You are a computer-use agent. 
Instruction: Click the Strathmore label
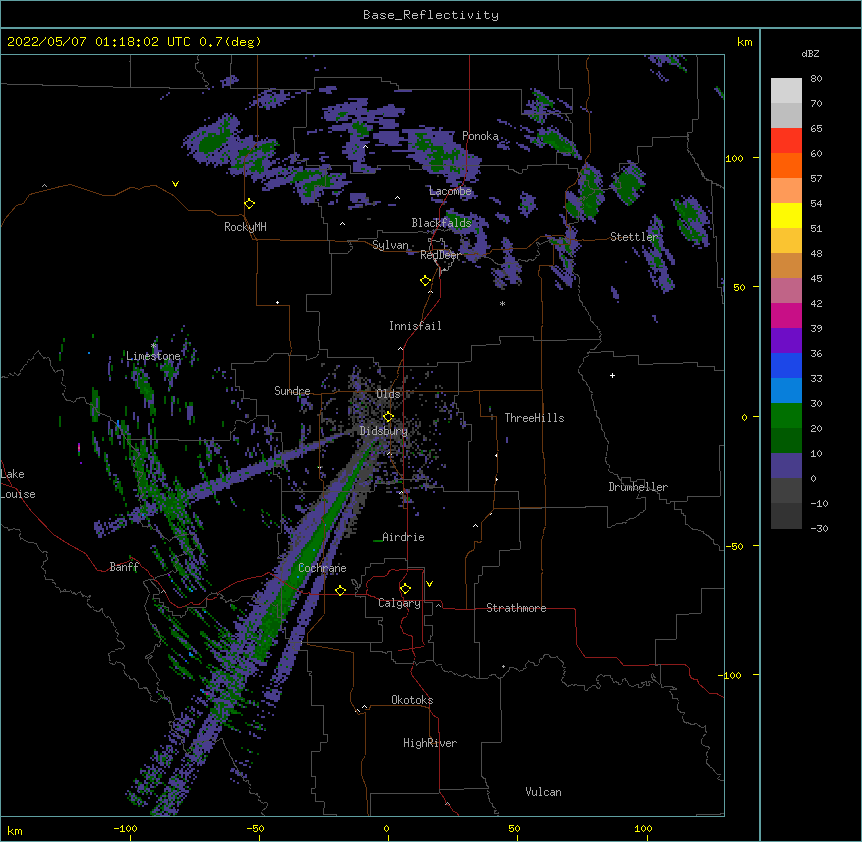pyautogui.click(x=516, y=608)
